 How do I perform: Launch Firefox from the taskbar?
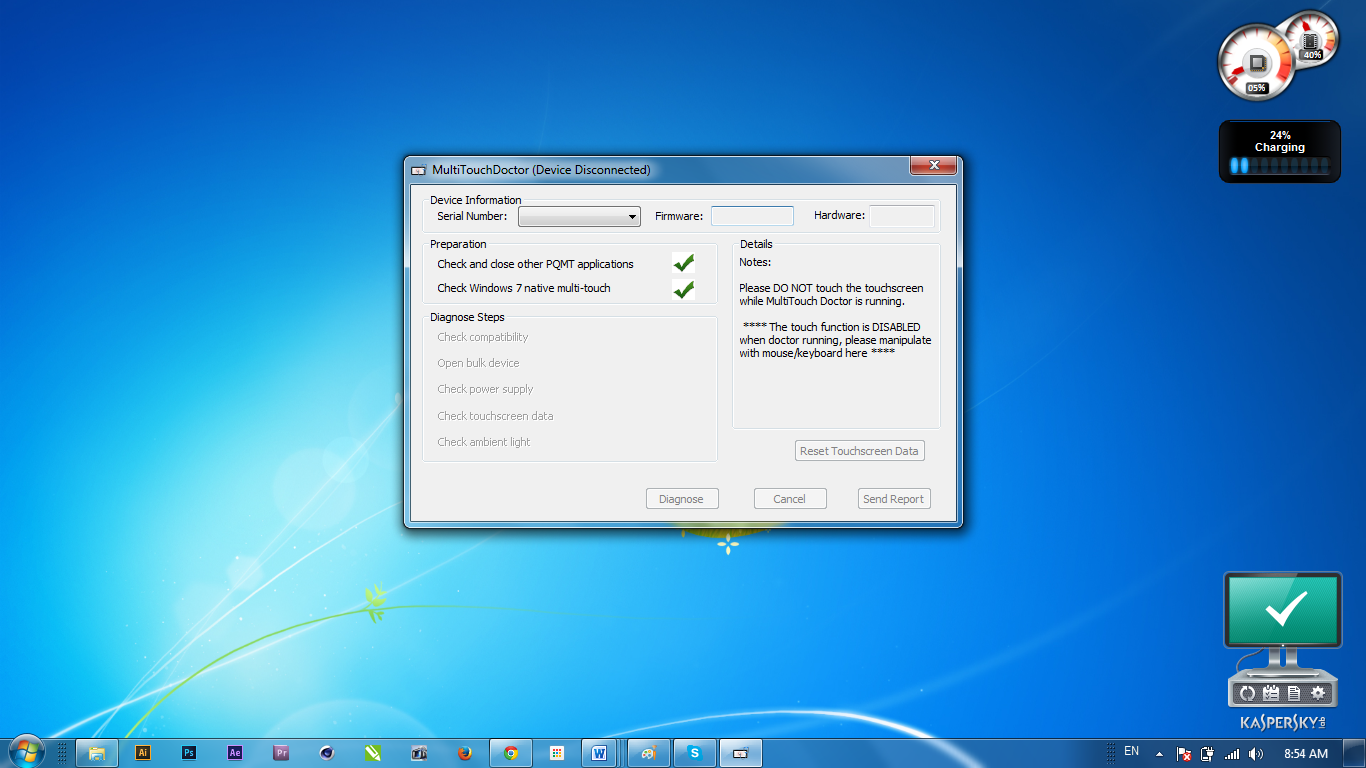465,753
